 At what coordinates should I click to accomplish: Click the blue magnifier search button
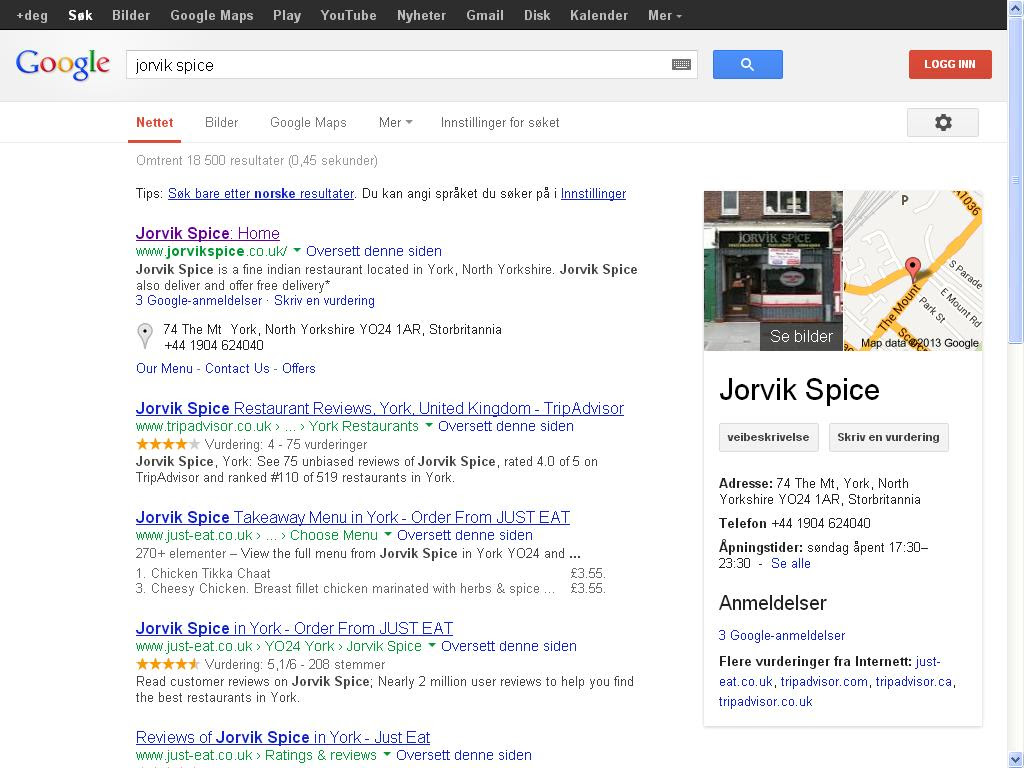748,65
